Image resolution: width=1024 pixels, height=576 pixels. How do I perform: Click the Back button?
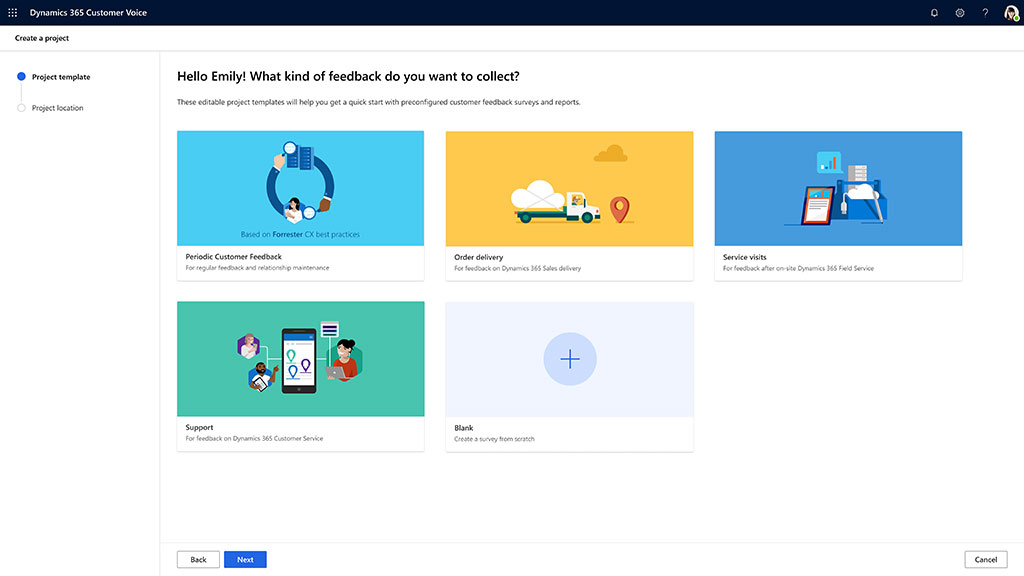point(198,559)
